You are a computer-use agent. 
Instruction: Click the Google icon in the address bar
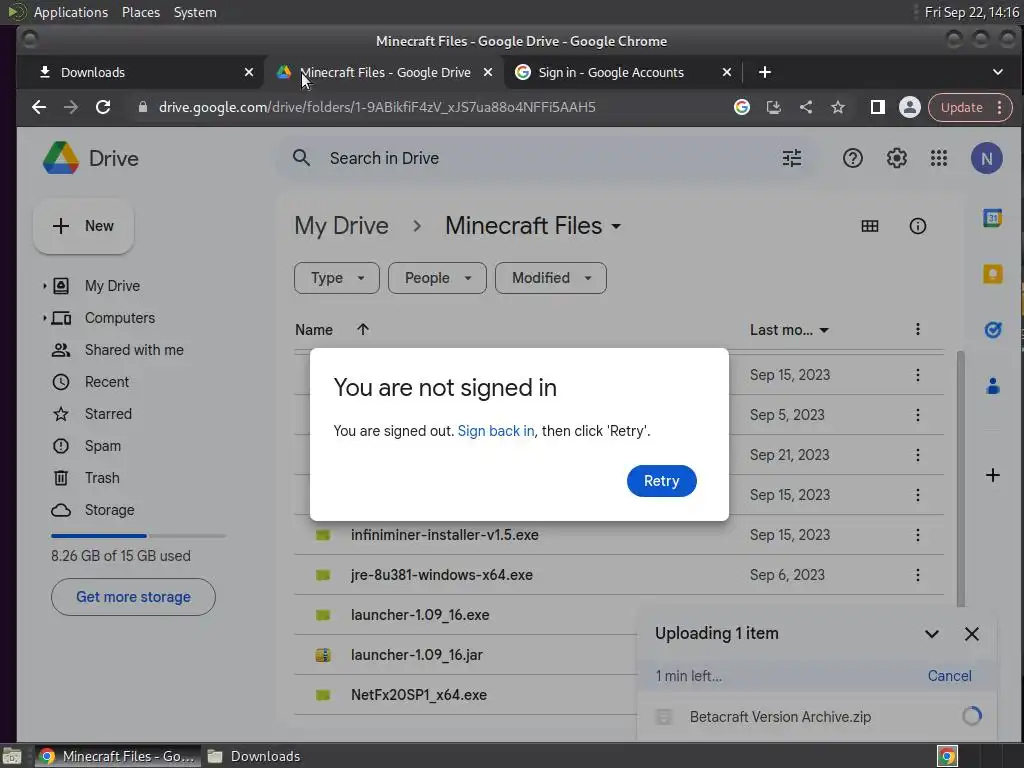[x=741, y=107]
